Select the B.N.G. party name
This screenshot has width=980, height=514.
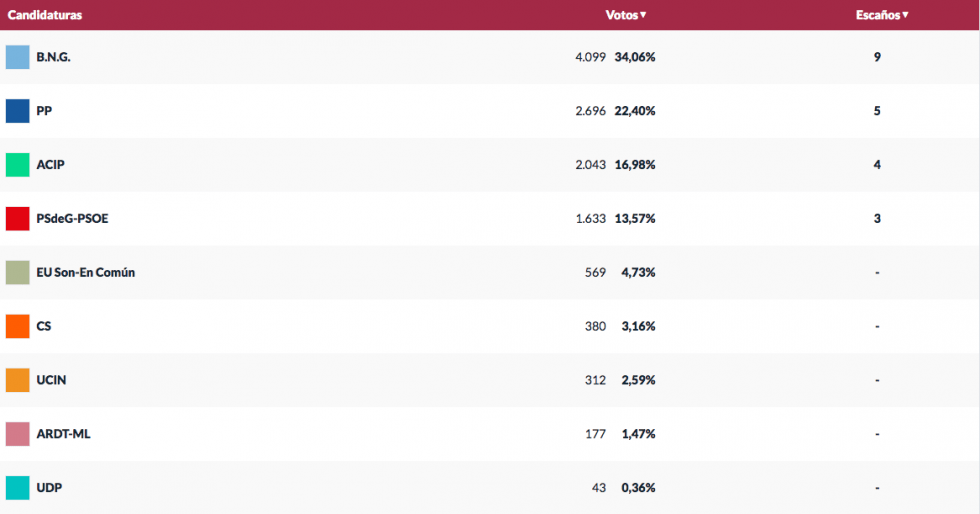click(x=53, y=57)
